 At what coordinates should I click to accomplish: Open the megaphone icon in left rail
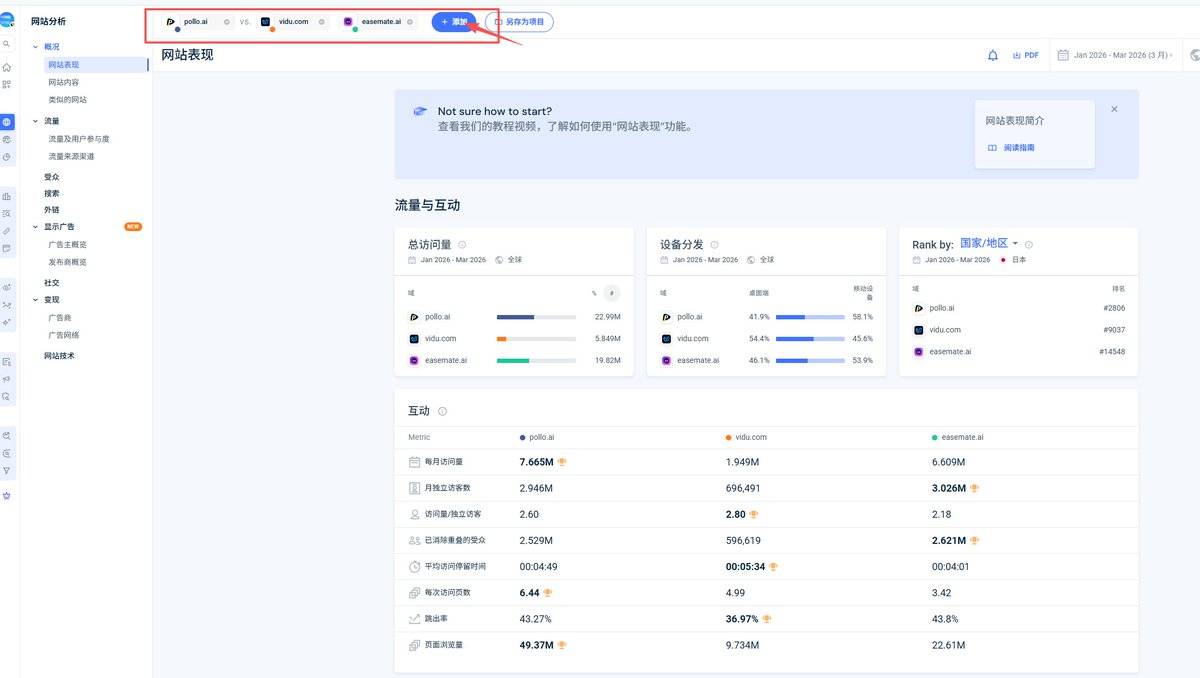coord(7,379)
